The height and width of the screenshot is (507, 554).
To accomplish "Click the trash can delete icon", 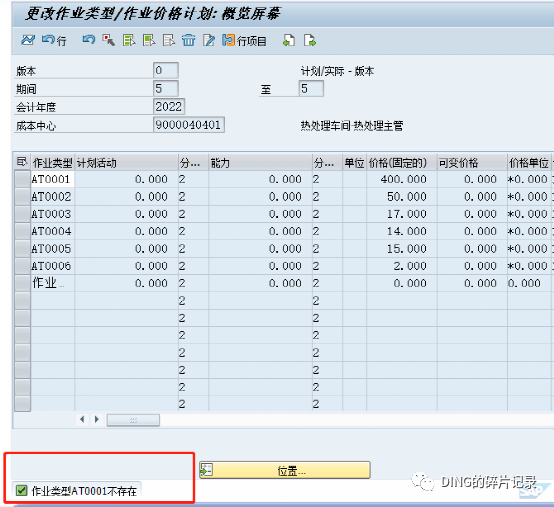I will (x=189, y=40).
